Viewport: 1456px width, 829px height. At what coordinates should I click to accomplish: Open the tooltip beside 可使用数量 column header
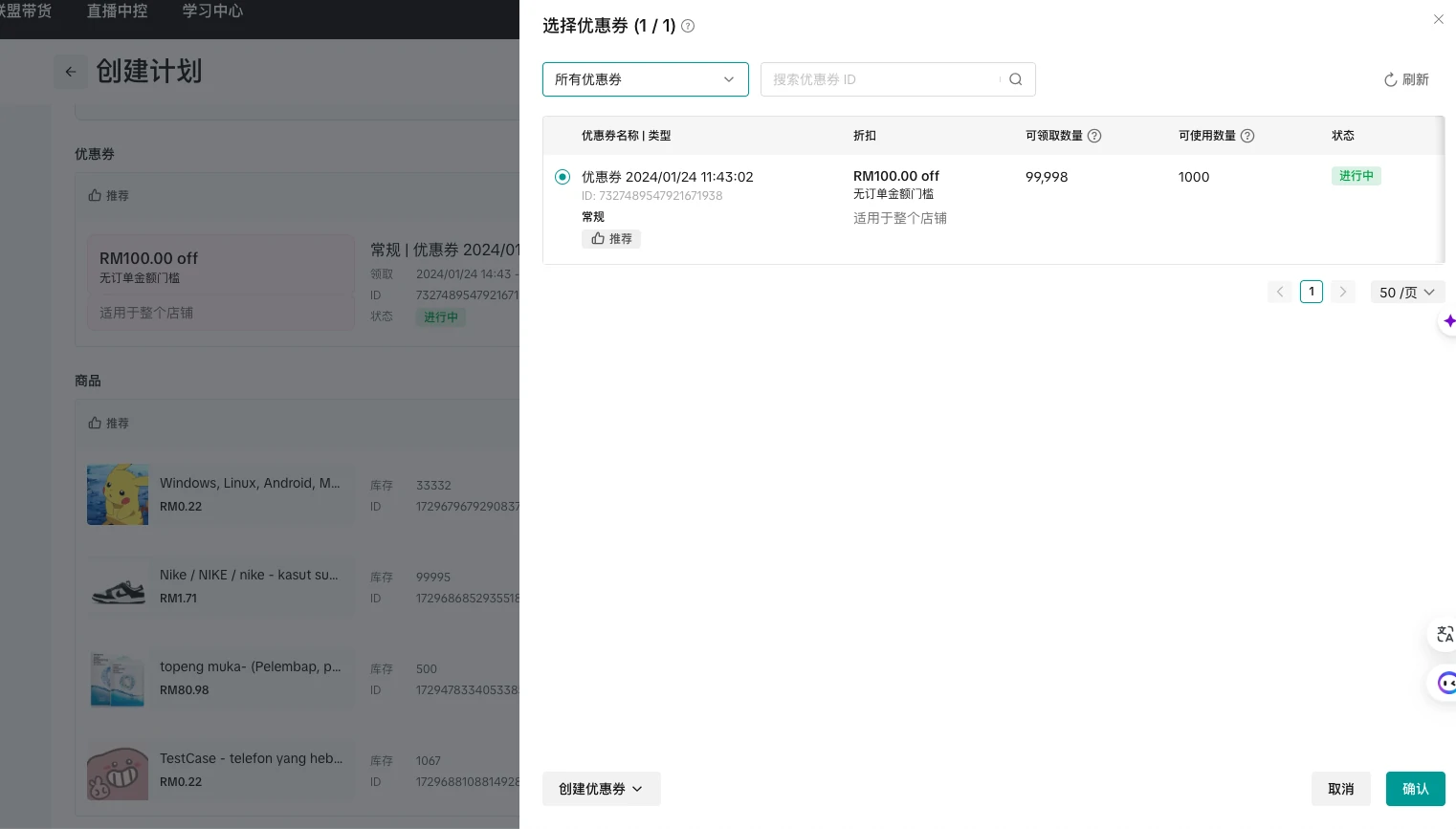point(1247,136)
